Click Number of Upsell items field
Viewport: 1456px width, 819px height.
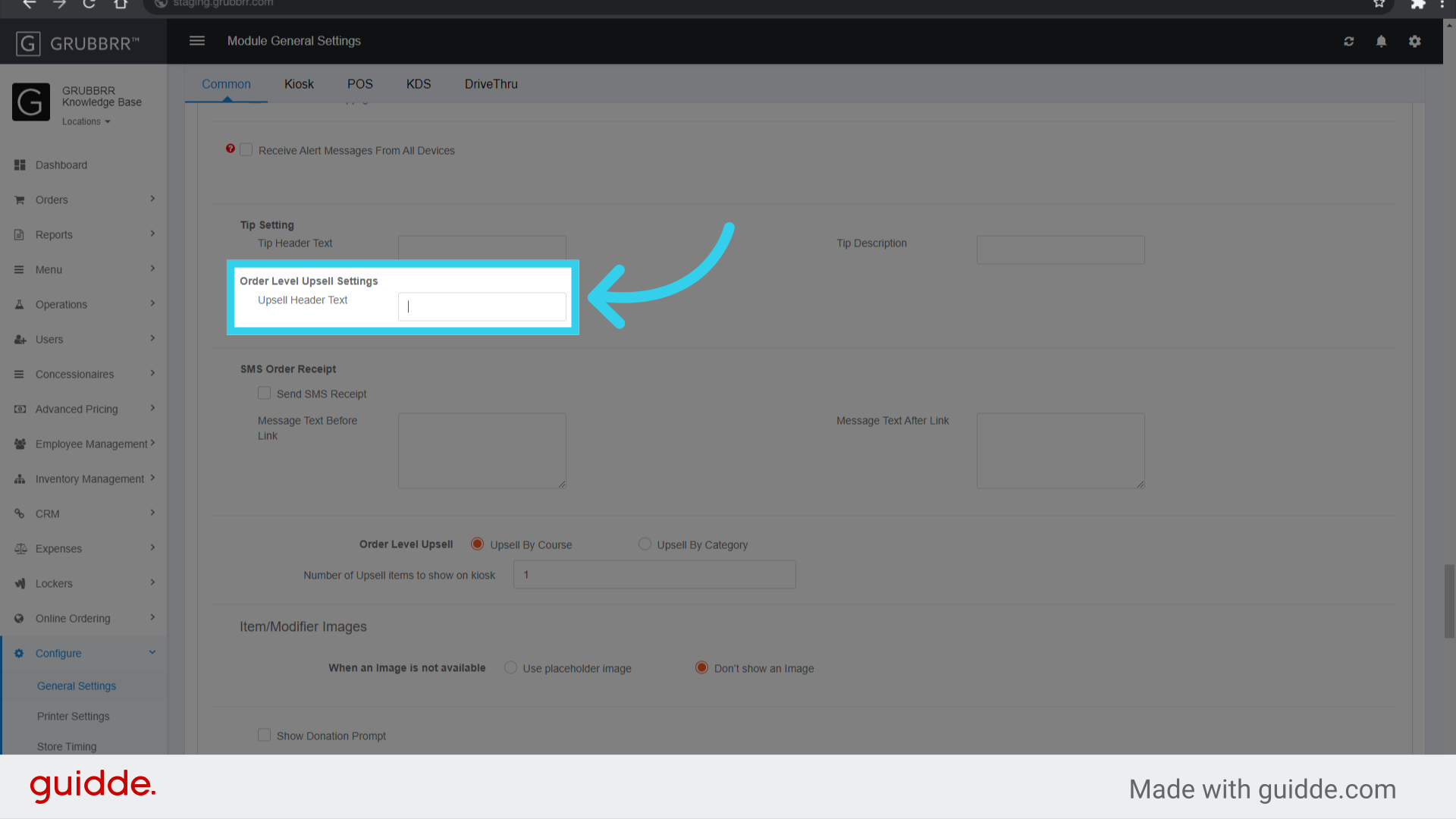point(654,575)
